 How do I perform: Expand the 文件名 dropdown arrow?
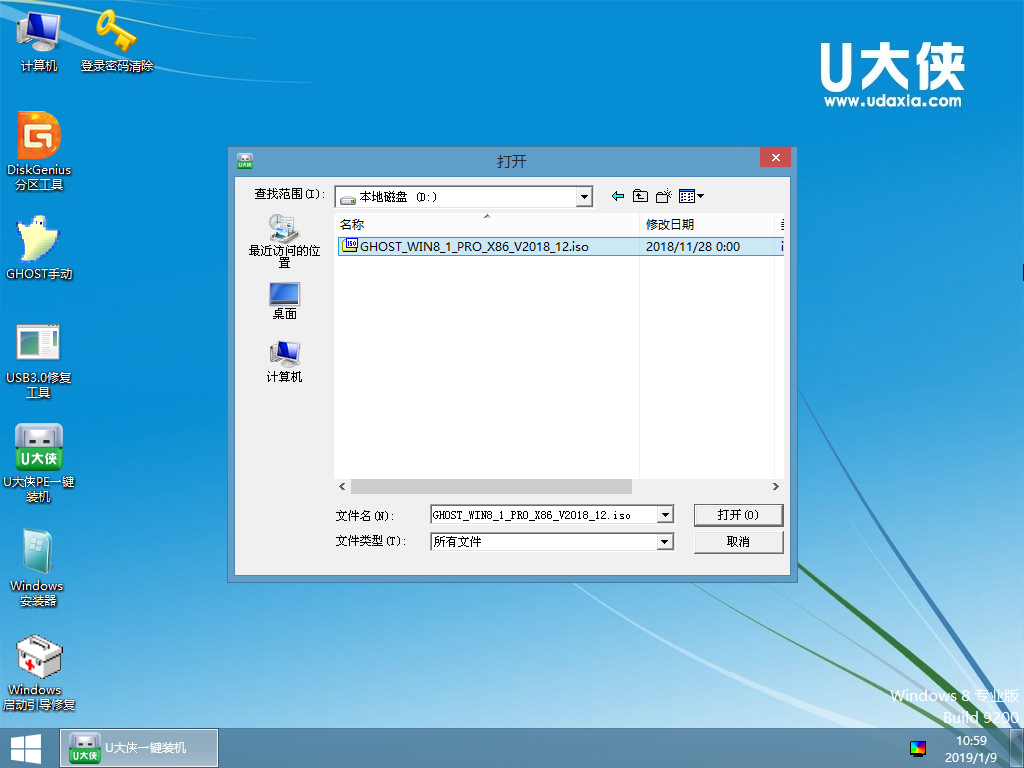pos(665,515)
